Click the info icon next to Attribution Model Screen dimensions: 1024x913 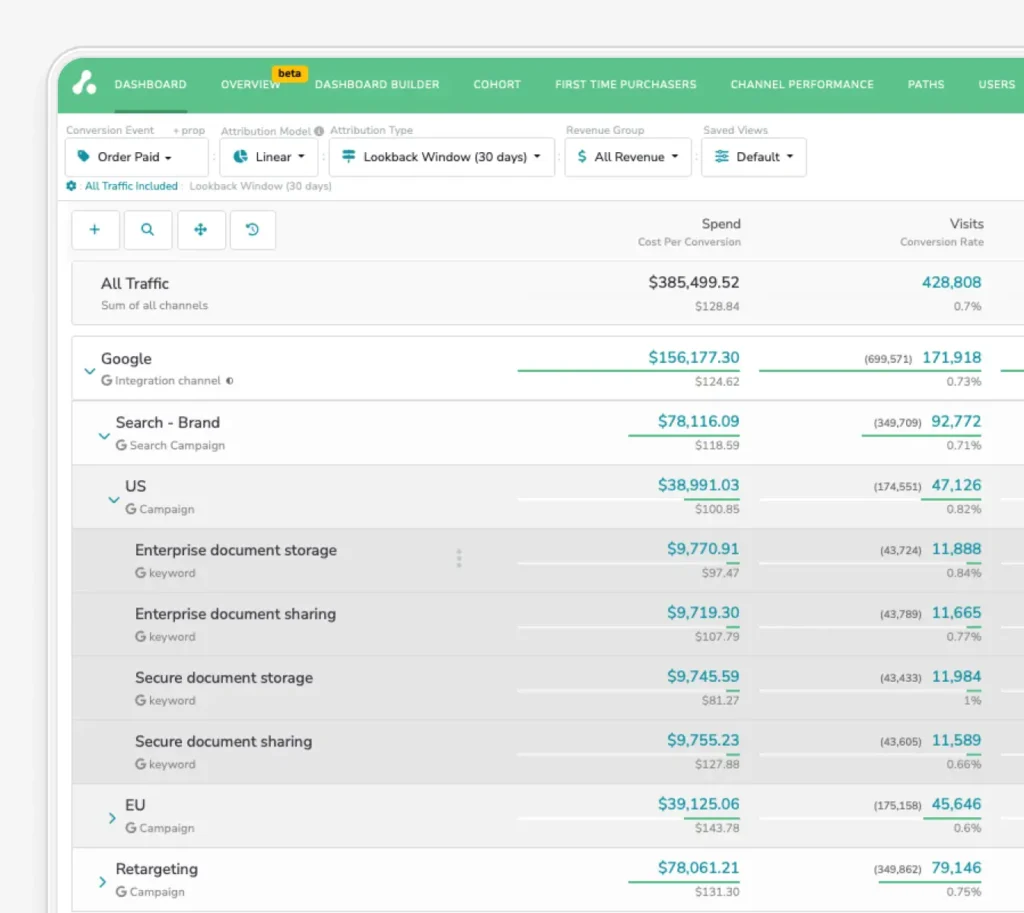click(319, 131)
